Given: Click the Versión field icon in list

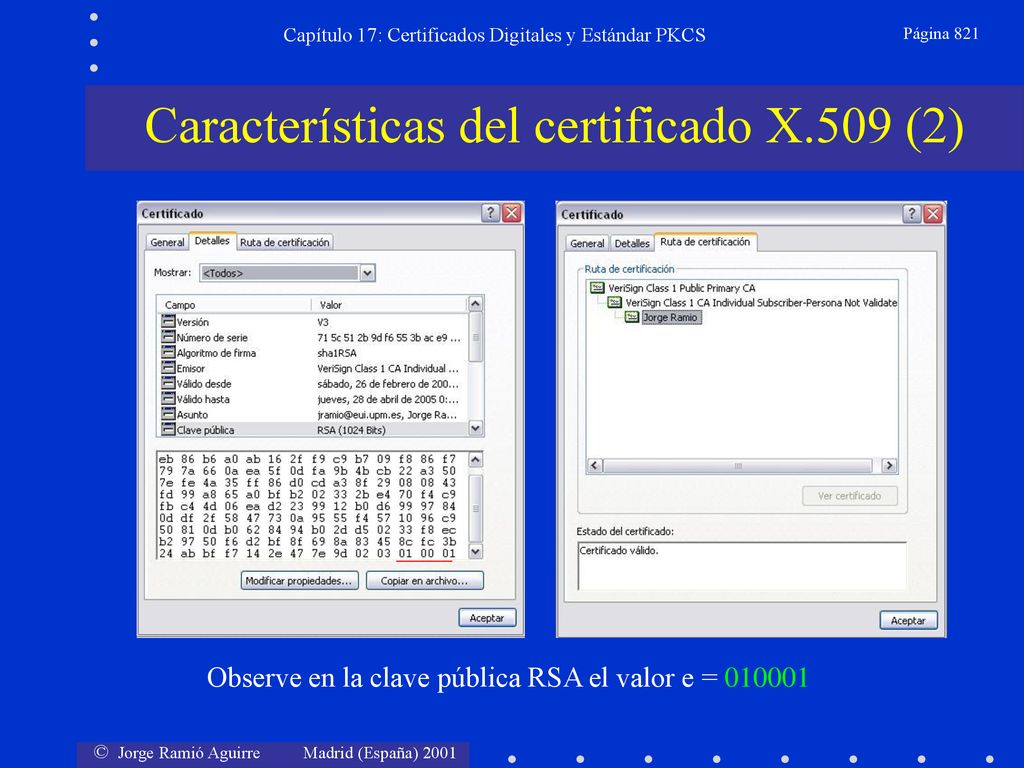Looking at the screenshot, I should pyautogui.click(x=168, y=321).
